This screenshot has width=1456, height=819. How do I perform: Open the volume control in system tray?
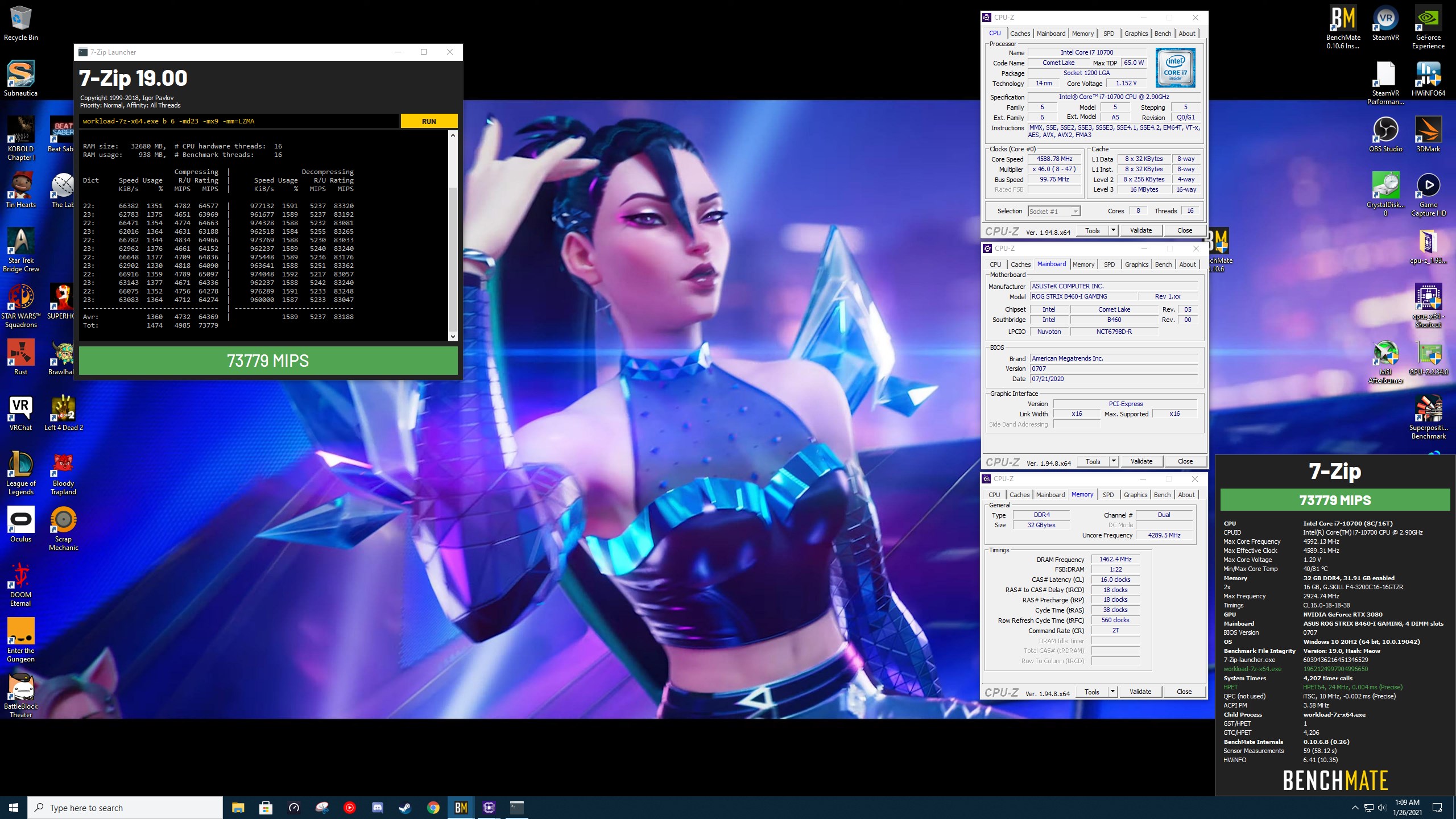coord(1382,808)
